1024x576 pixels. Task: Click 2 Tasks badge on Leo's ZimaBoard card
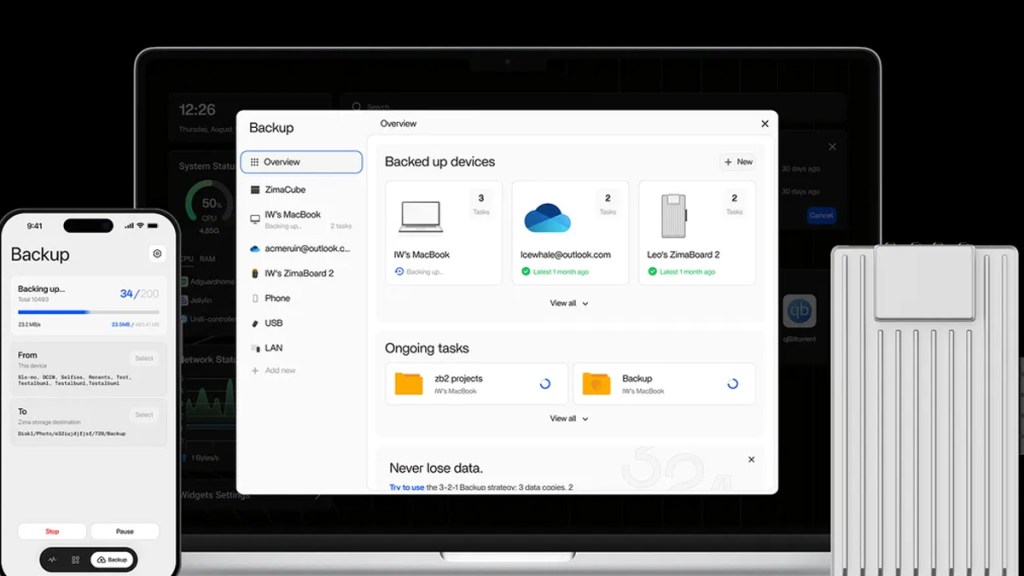pos(734,203)
